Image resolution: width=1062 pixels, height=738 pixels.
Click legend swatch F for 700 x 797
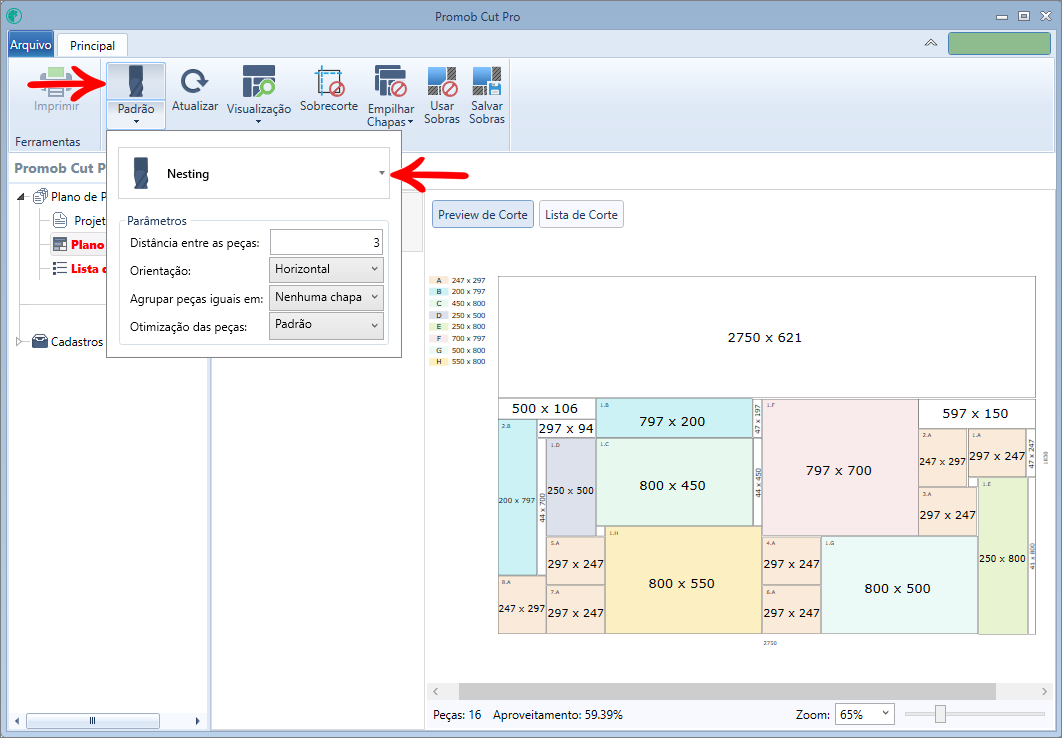point(438,339)
